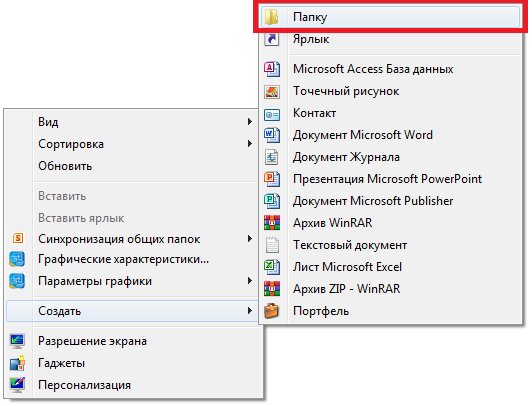Expand the Вид submenu arrow
Viewport: 532px width, 406px height.
(250, 122)
